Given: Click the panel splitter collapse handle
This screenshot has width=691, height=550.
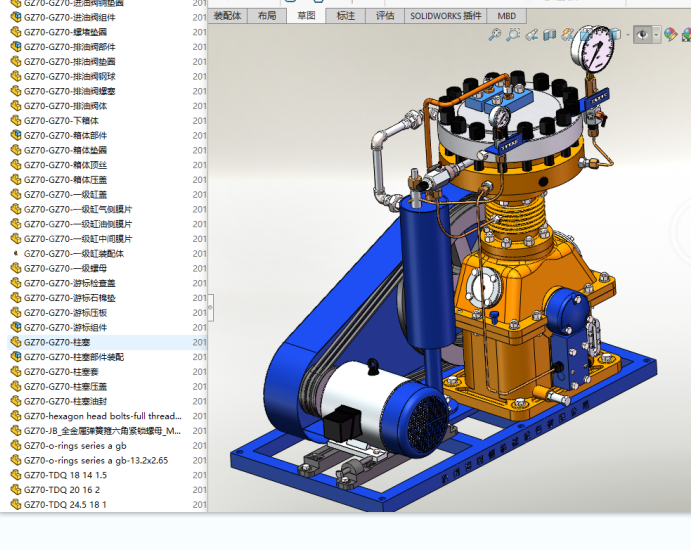Looking at the screenshot, I should [x=211, y=308].
